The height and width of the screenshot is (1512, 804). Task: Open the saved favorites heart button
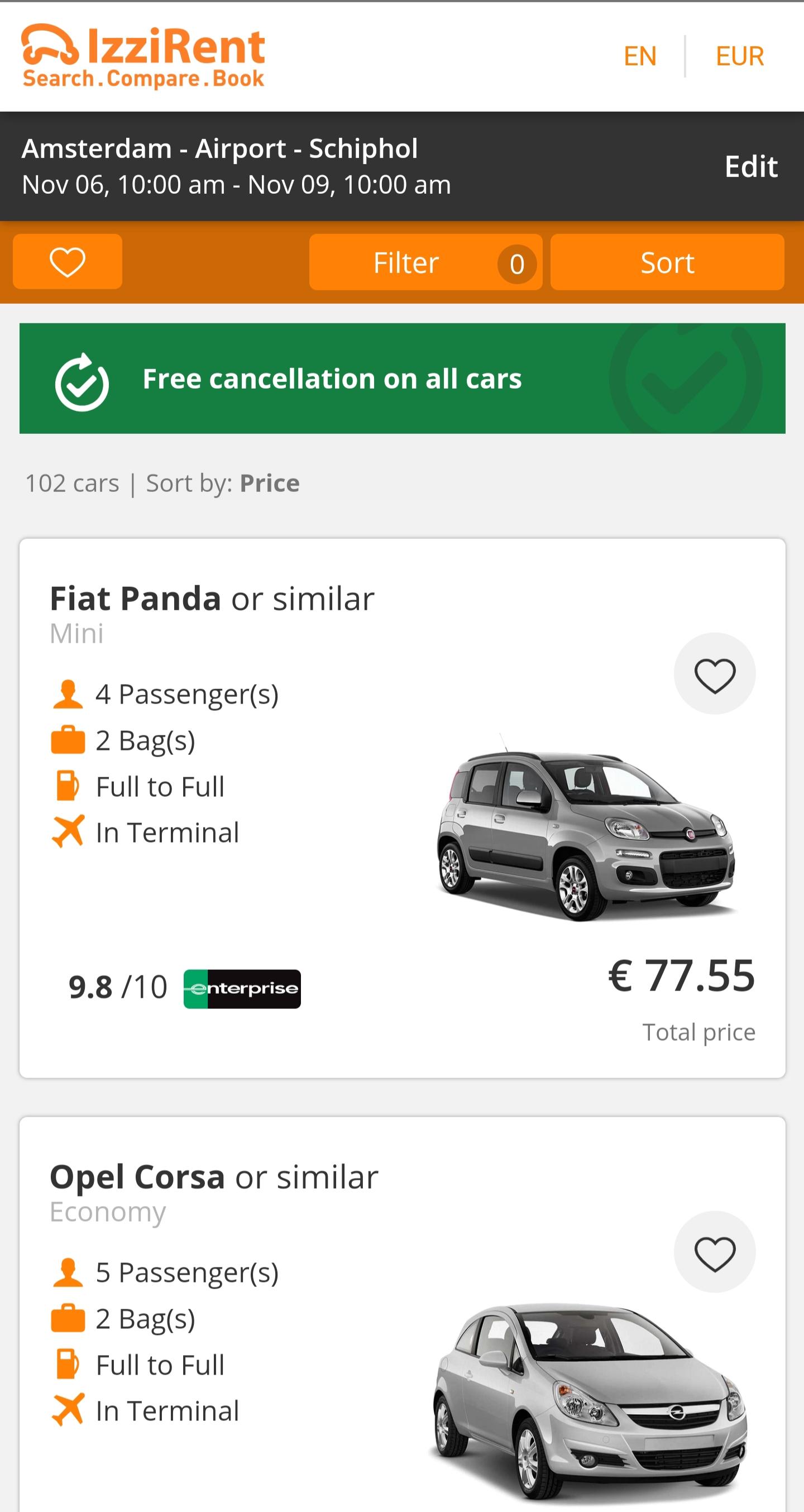click(x=68, y=262)
